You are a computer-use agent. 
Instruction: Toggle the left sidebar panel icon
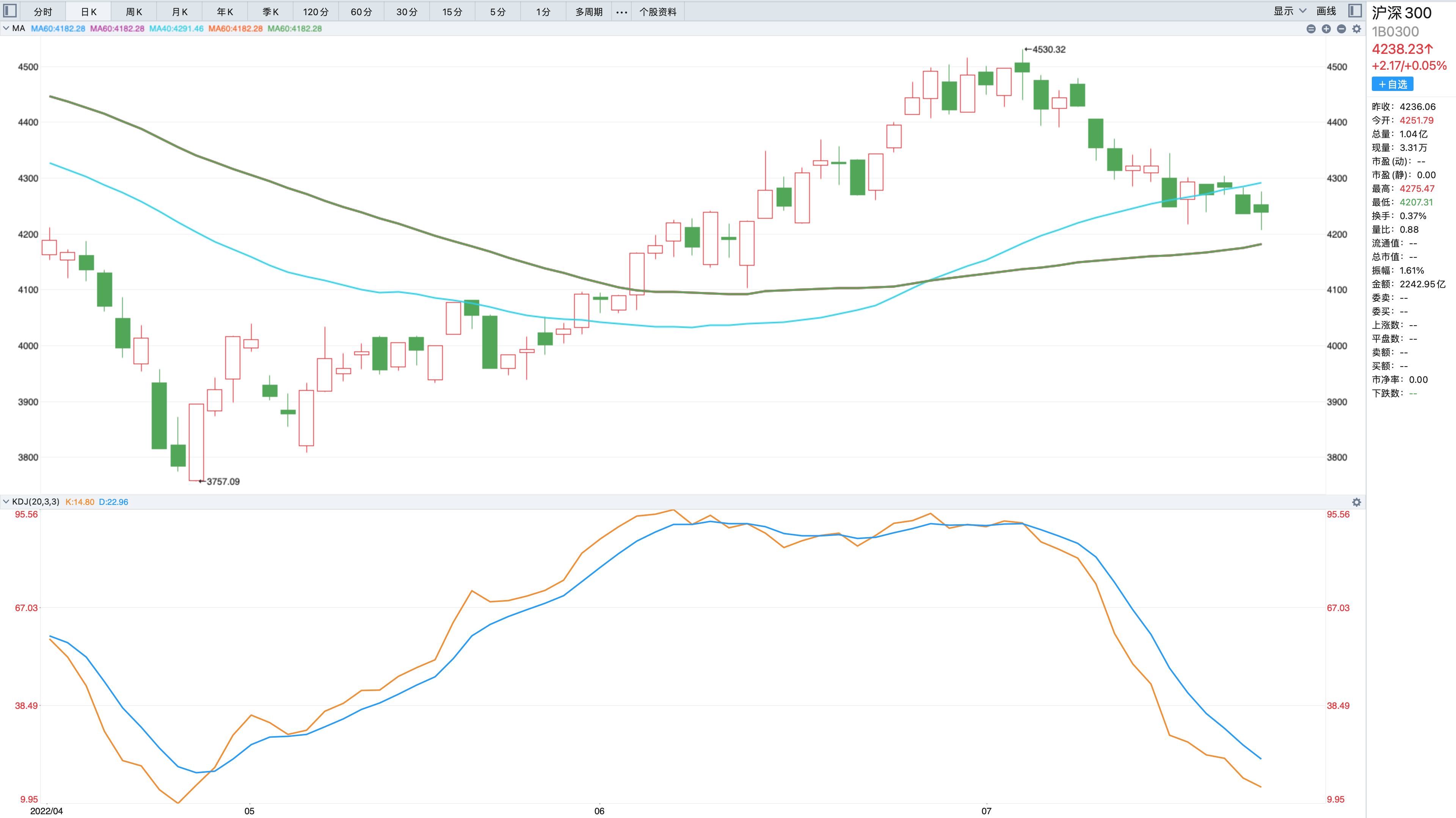point(10,11)
